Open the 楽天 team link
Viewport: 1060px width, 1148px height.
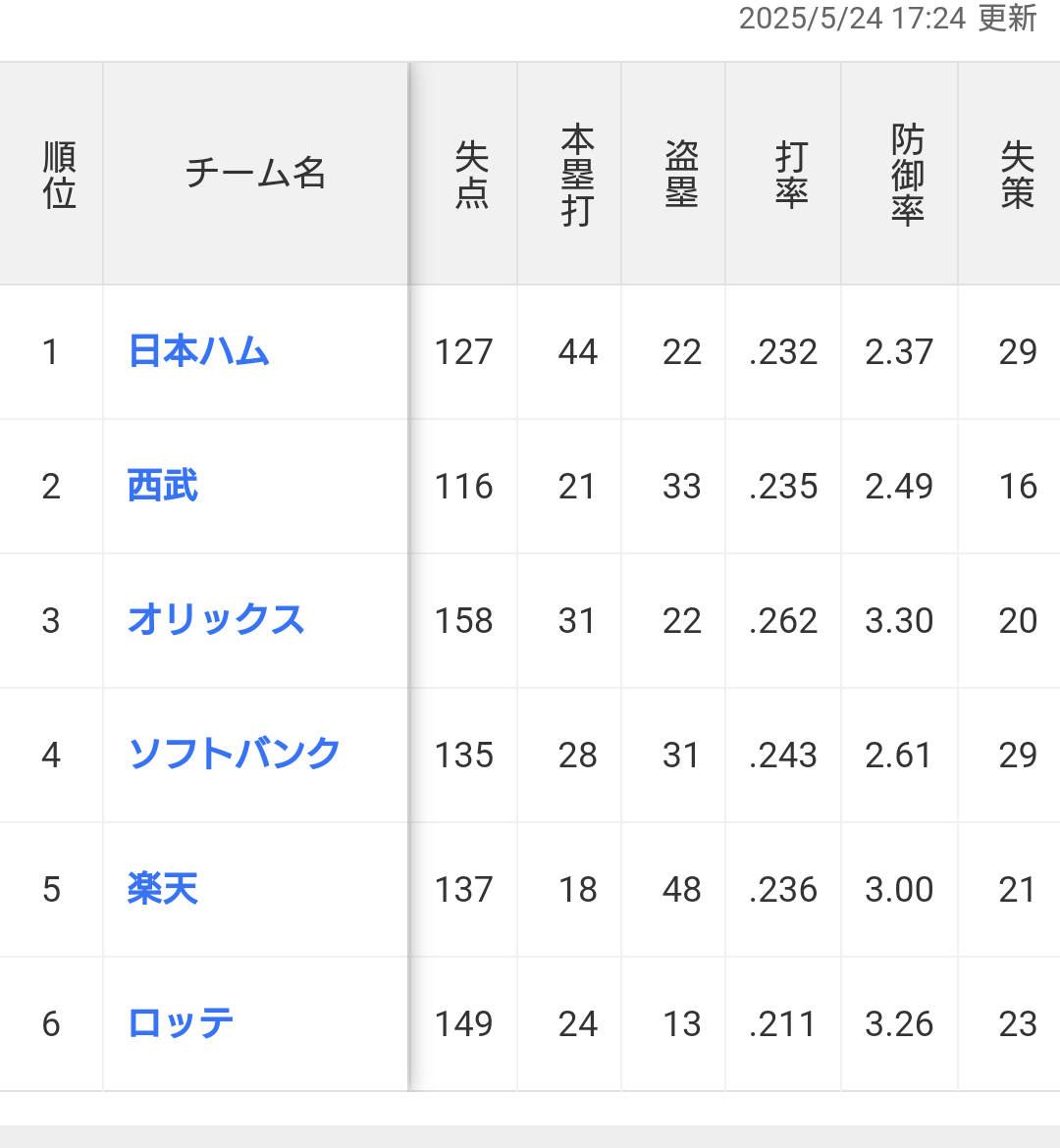coord(163,889)
